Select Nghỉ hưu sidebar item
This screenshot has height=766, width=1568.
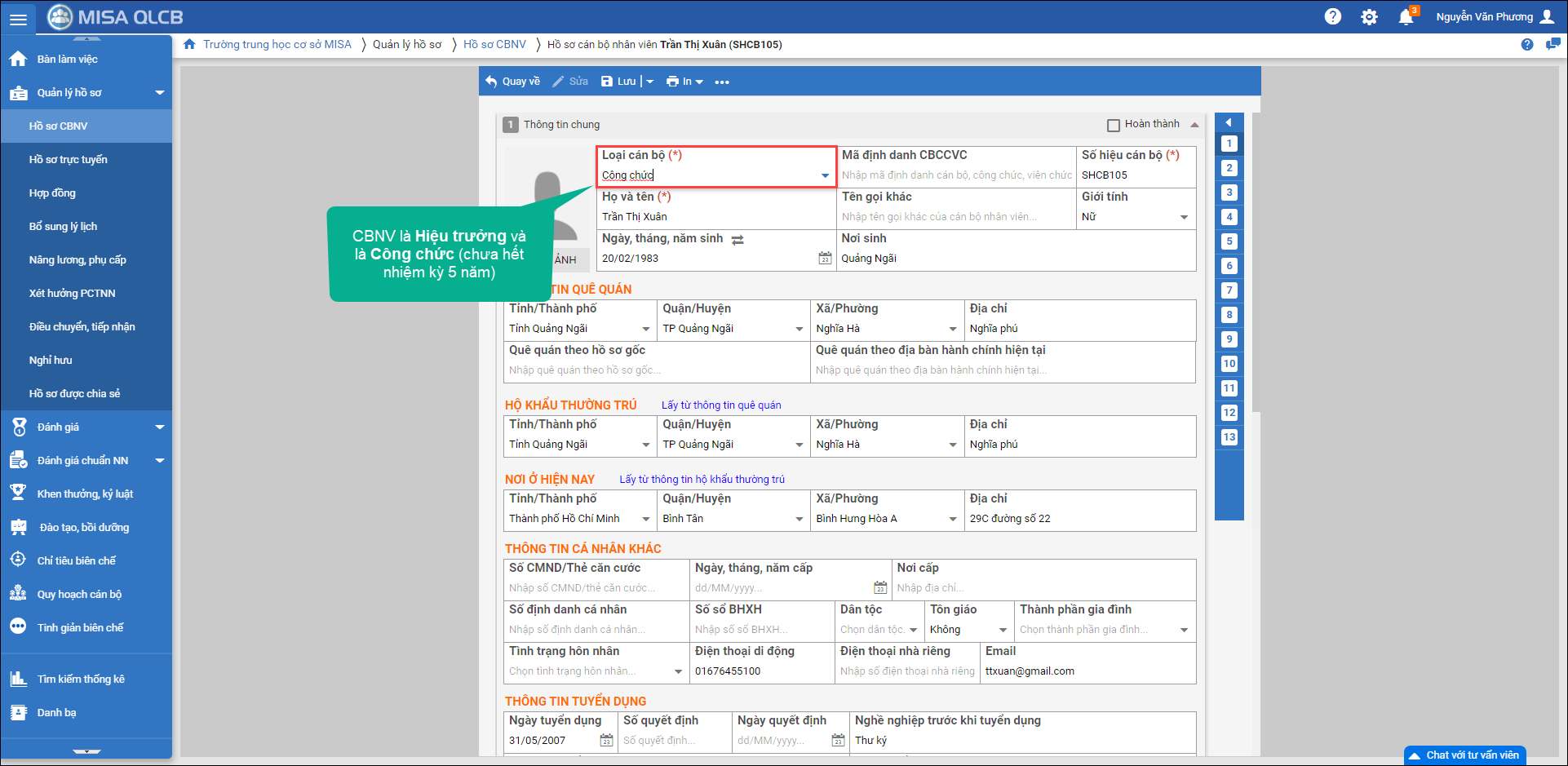51,361
